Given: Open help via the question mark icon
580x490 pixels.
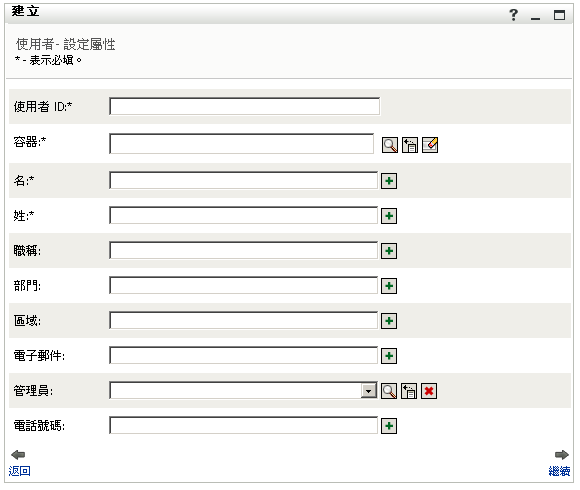Looking at the screenshot, I should tap(513, 15).
